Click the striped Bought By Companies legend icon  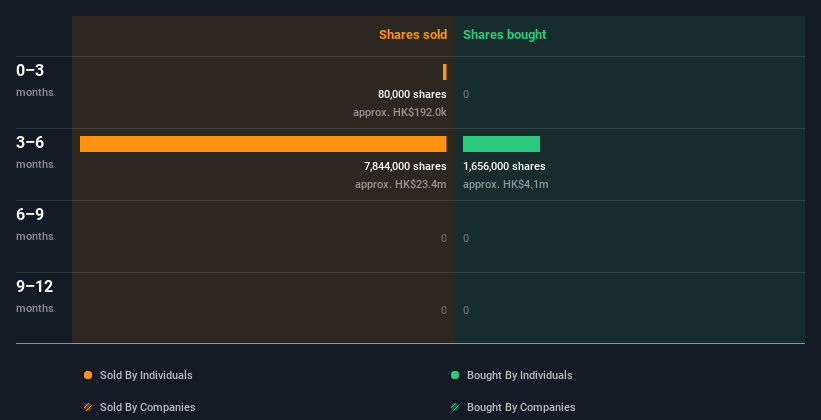[x=455, y=407]
